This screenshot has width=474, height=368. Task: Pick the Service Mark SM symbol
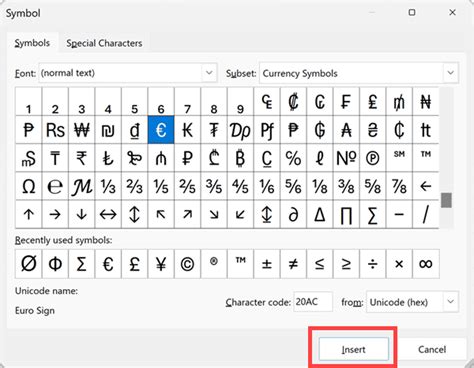click(399, 158)
